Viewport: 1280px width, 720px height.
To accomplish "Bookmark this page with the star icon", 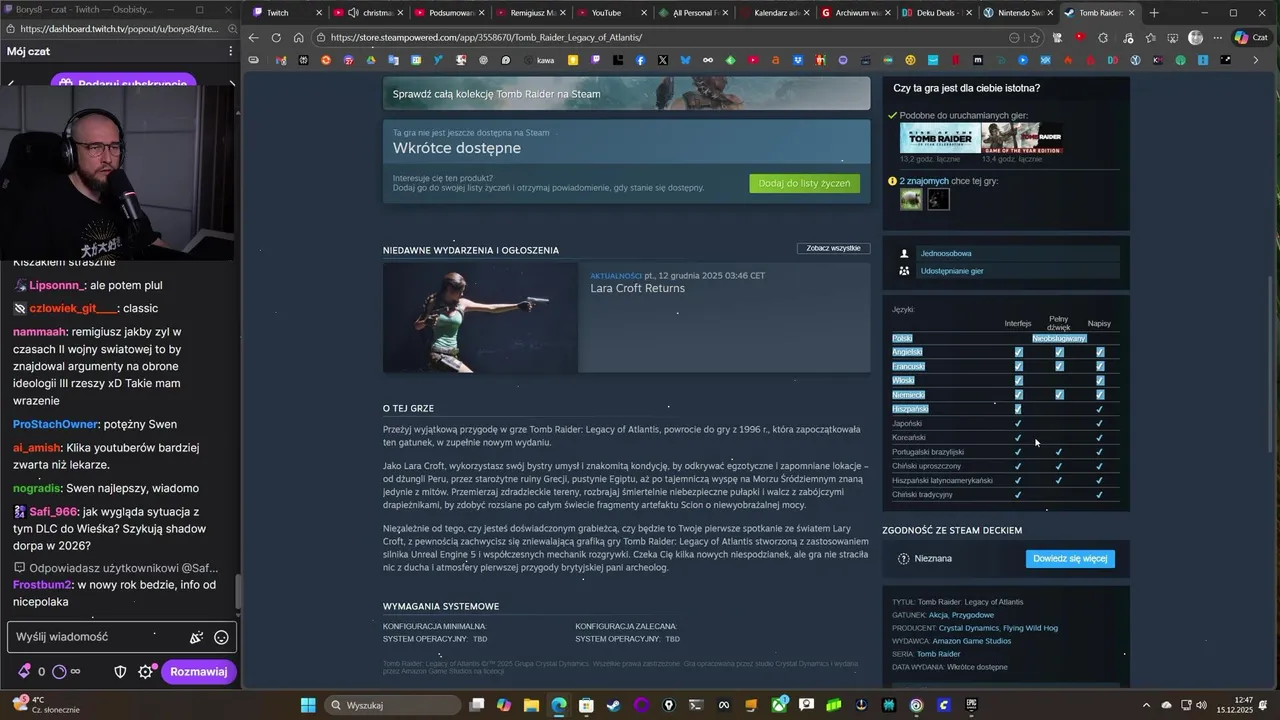I will 1034,38.
